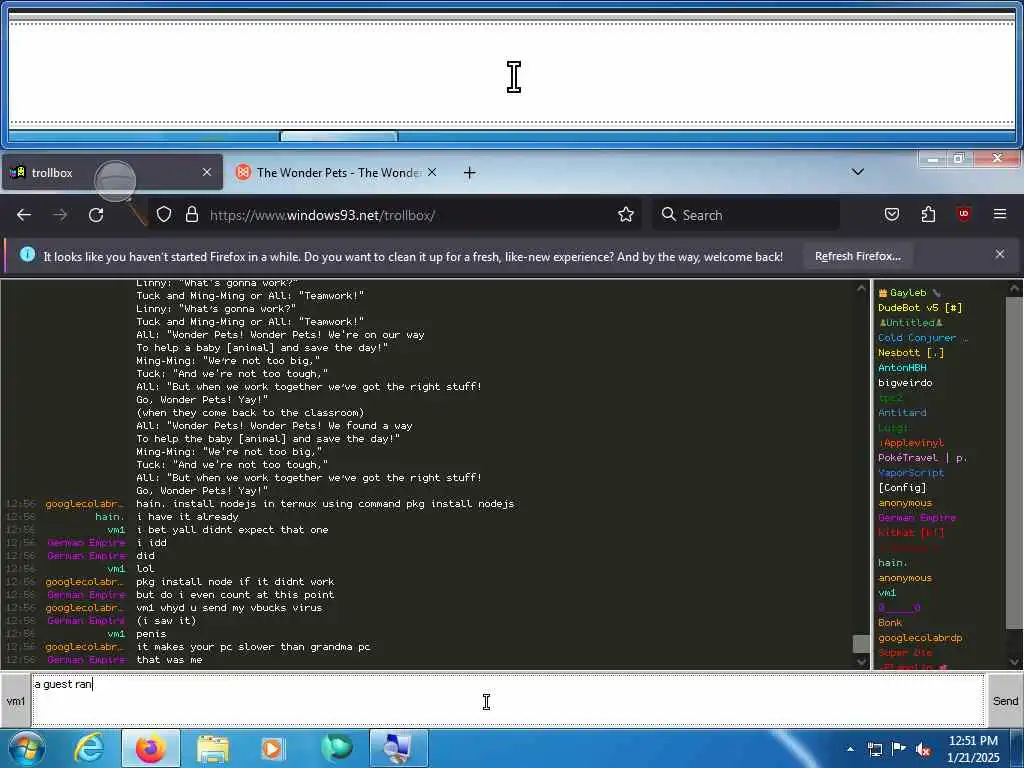Open the Firefox extensions puzzle icon

click(x=928, y=214)
